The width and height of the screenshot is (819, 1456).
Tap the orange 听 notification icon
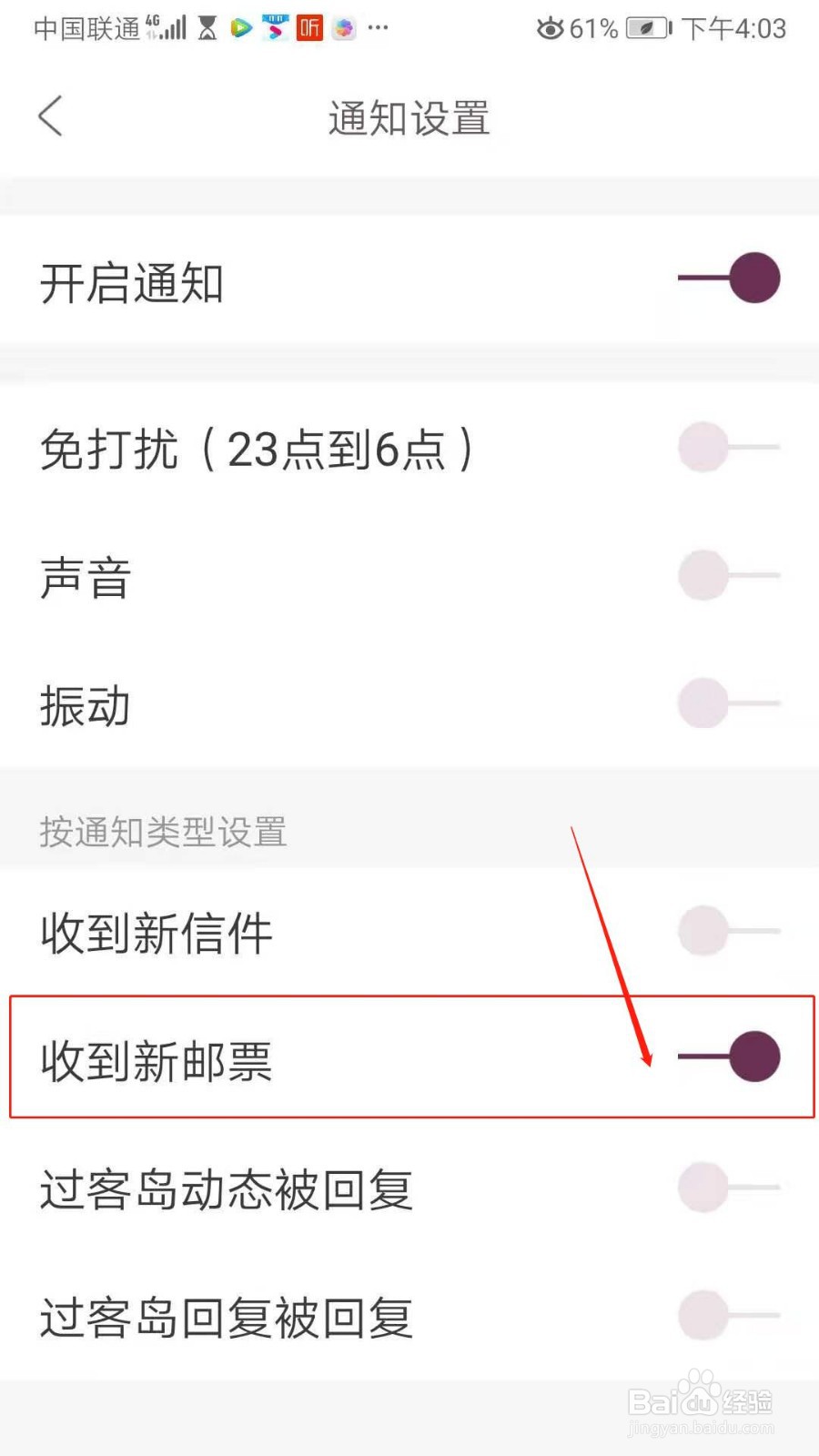coord(309,28)
